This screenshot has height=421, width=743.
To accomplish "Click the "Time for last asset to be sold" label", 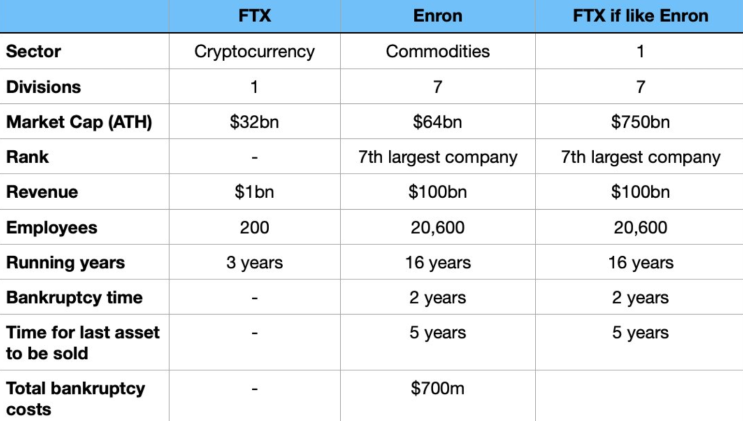I will [x=82, y=342].
